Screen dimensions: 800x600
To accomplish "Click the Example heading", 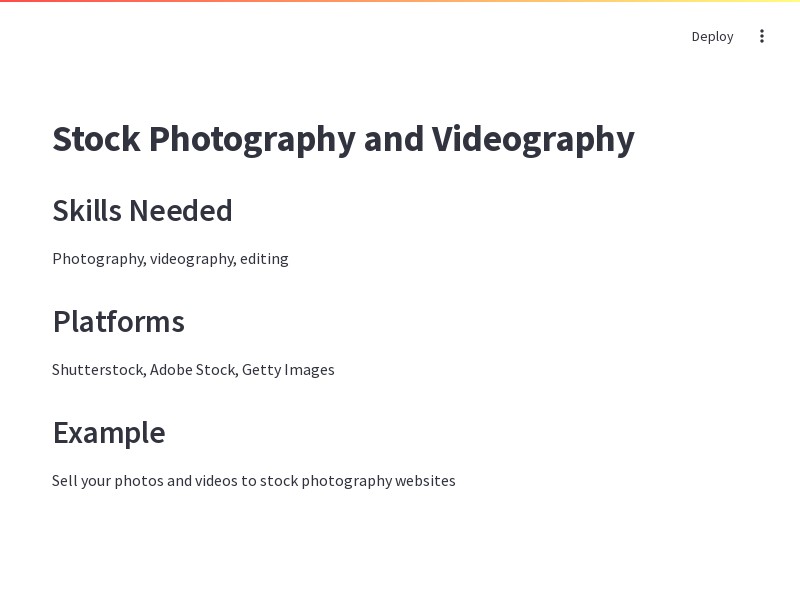I will click(109, 433).
